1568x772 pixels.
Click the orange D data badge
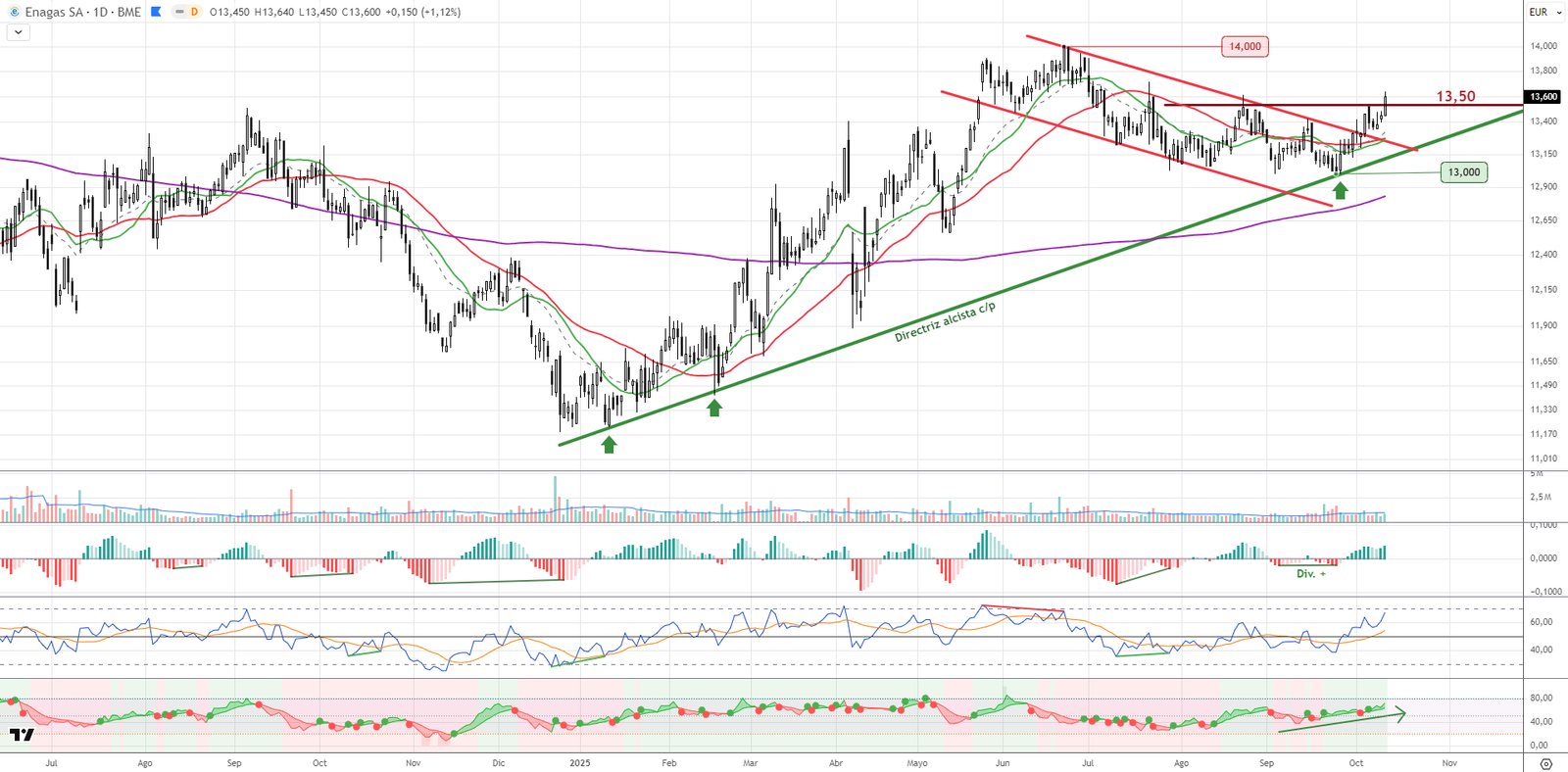[x=194, y=12]
